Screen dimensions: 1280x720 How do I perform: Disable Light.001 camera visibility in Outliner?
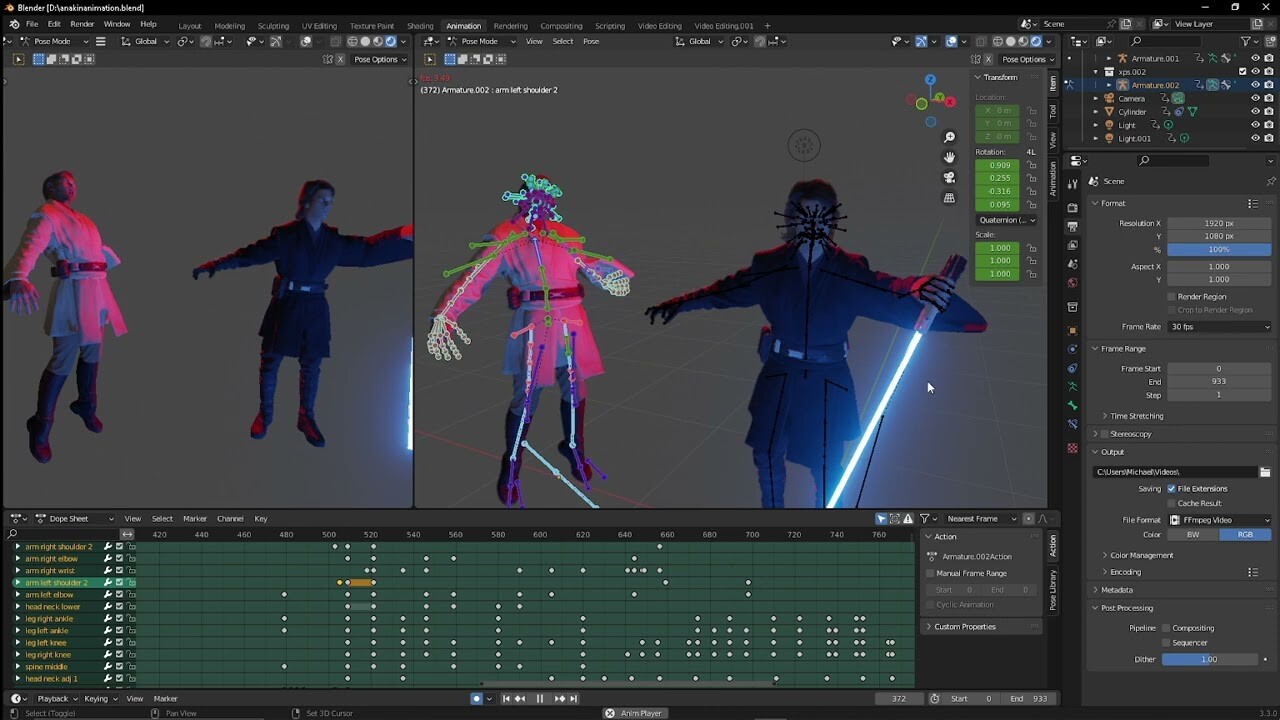click(1269, 137)
